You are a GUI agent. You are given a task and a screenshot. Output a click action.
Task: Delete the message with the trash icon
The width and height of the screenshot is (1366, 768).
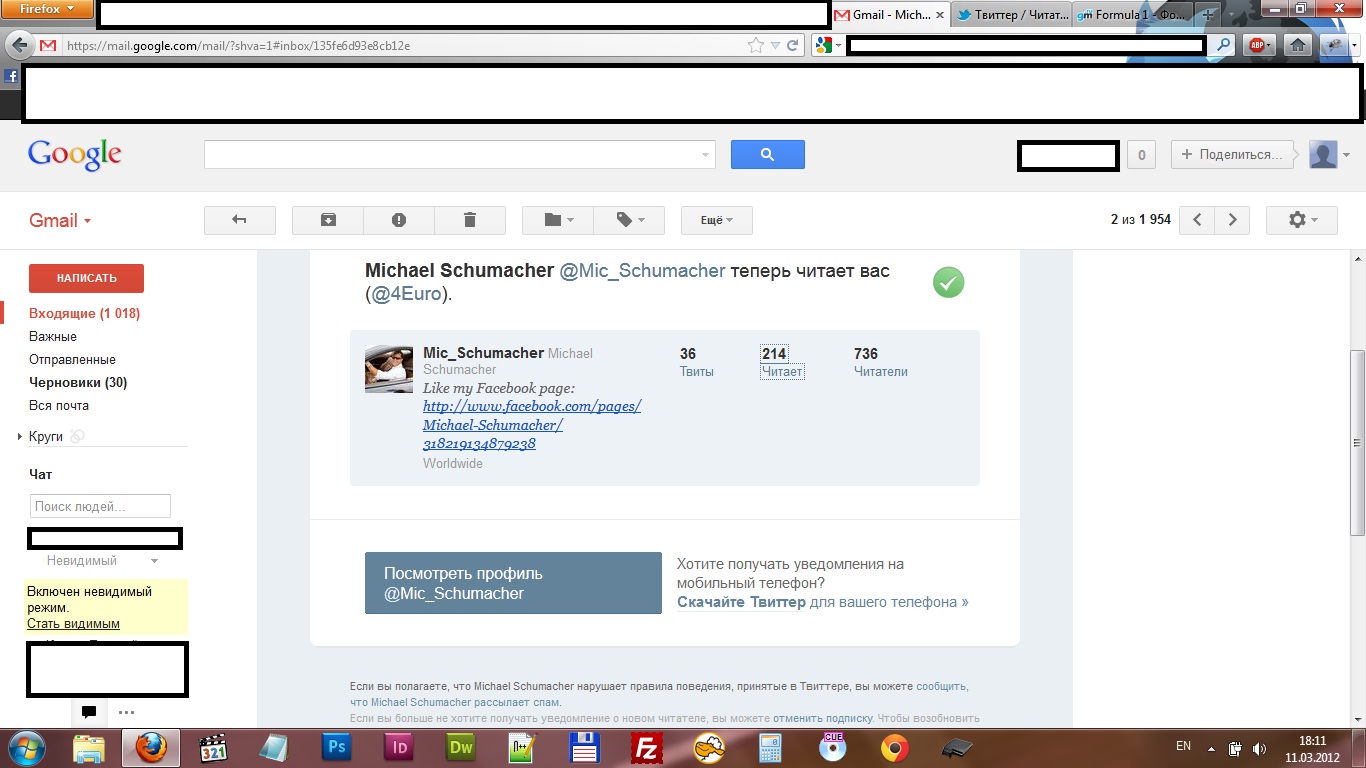click(470, 220)
